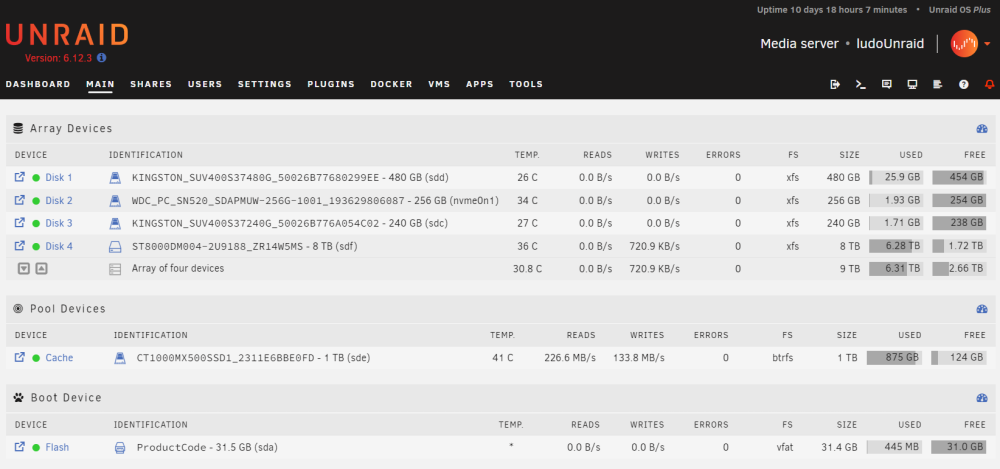Click Disk 1 green status indicator

coord(36,177)
